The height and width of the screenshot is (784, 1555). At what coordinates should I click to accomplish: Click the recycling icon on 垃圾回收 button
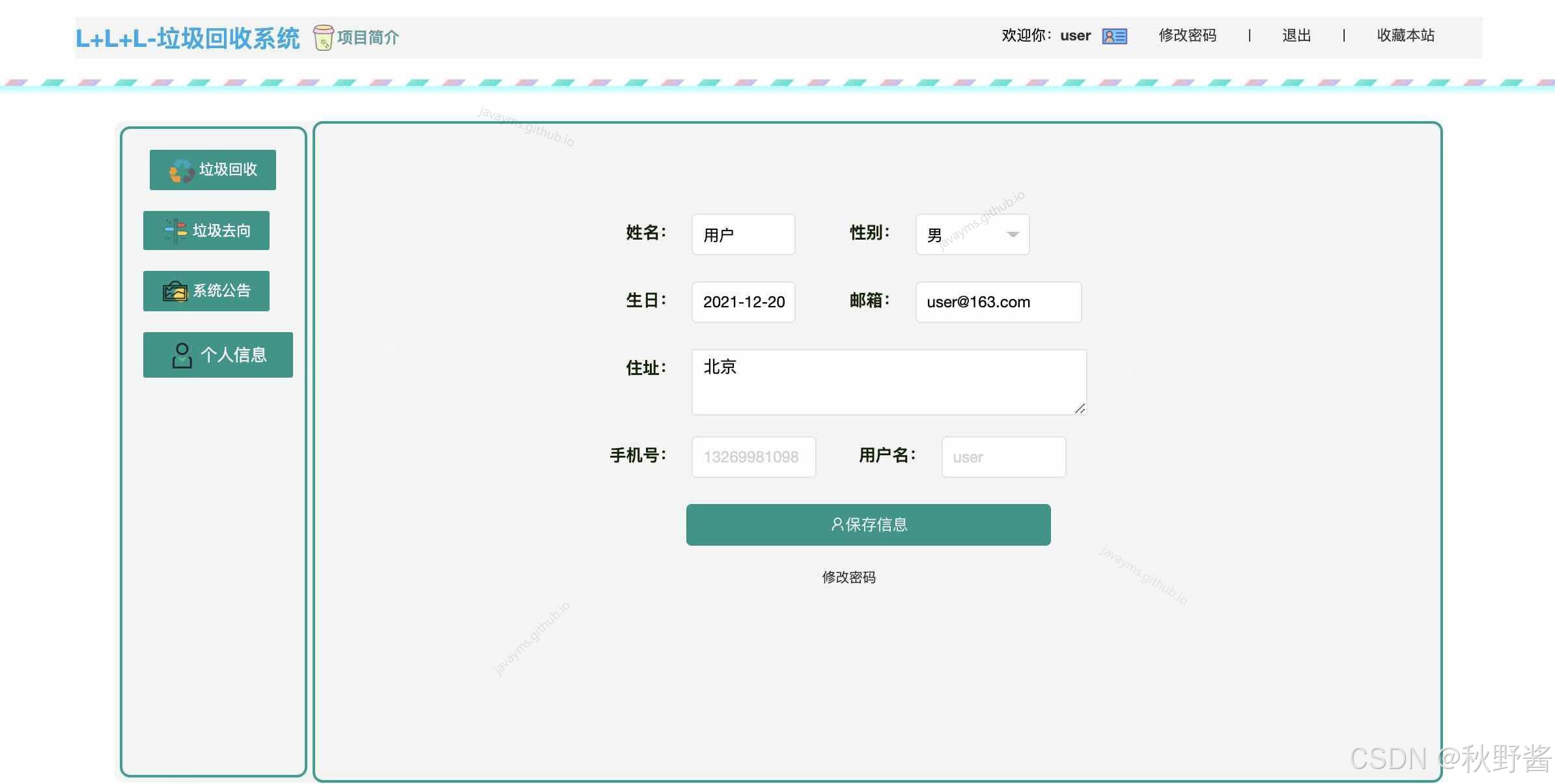(182, 171)
